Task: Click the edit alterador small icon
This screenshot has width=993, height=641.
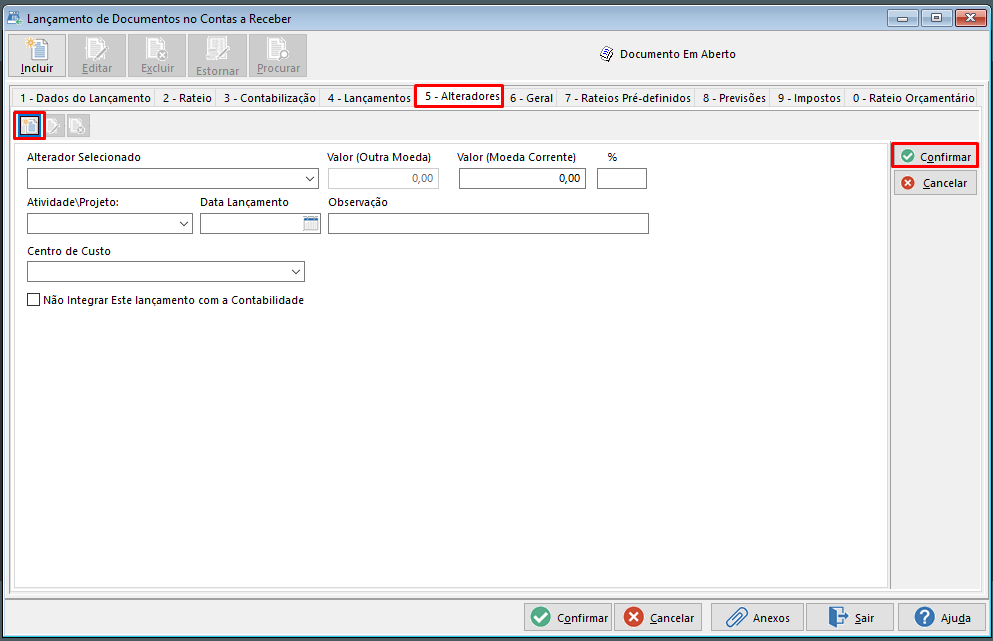Action: [54, 126]
